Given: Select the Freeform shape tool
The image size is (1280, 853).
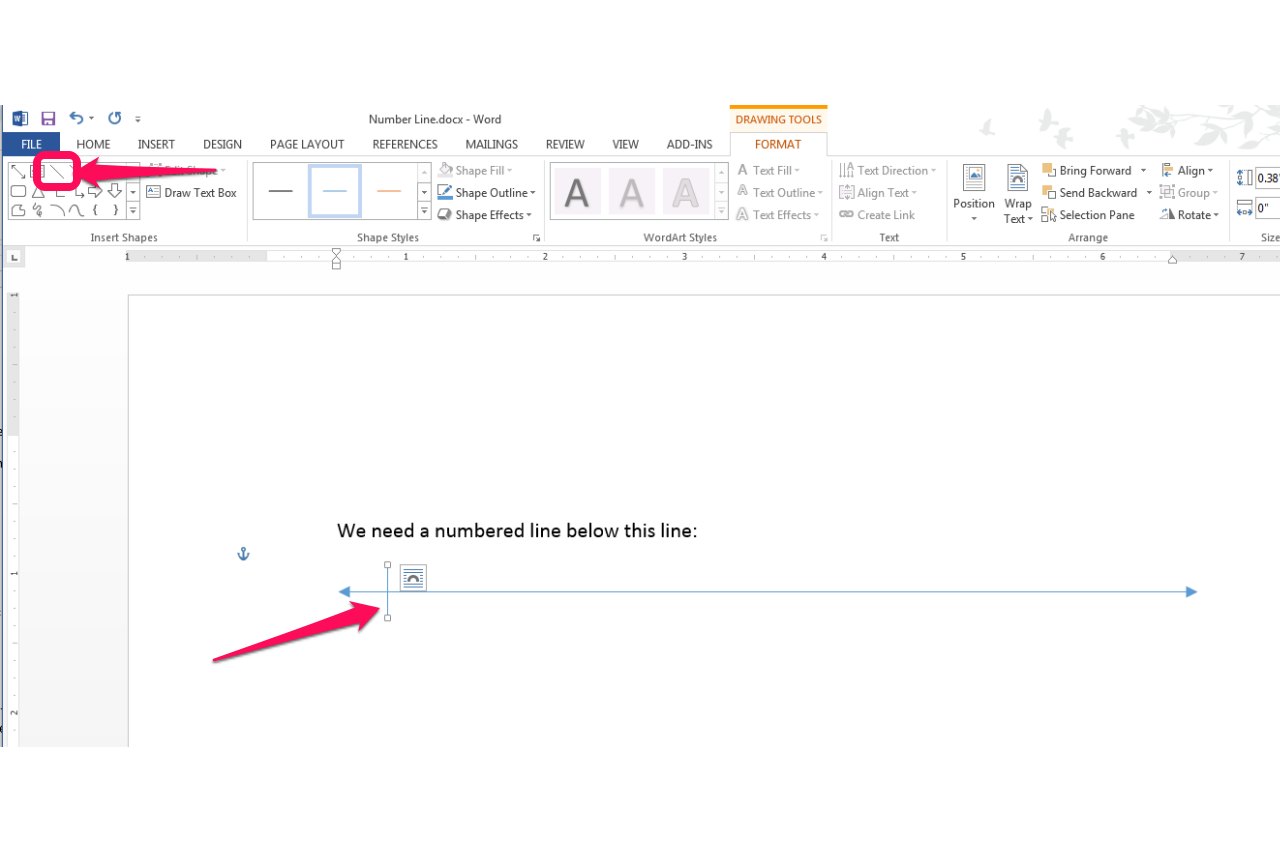Looking at the screenshot, I should click(18, 210).
